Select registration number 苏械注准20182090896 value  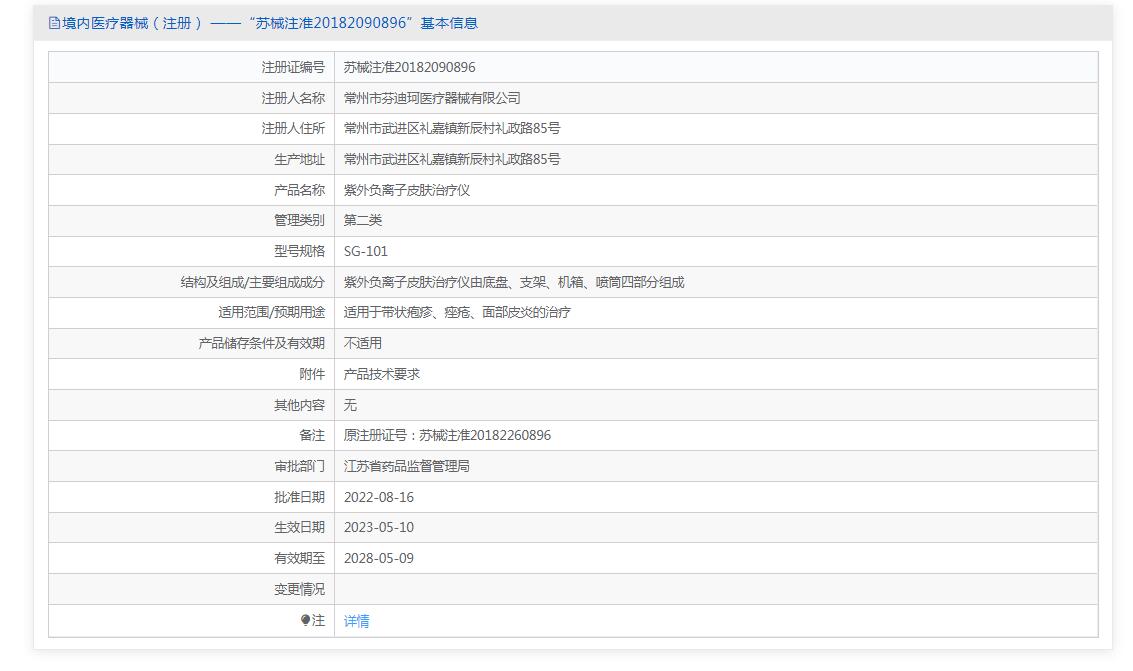pos(410,67)
